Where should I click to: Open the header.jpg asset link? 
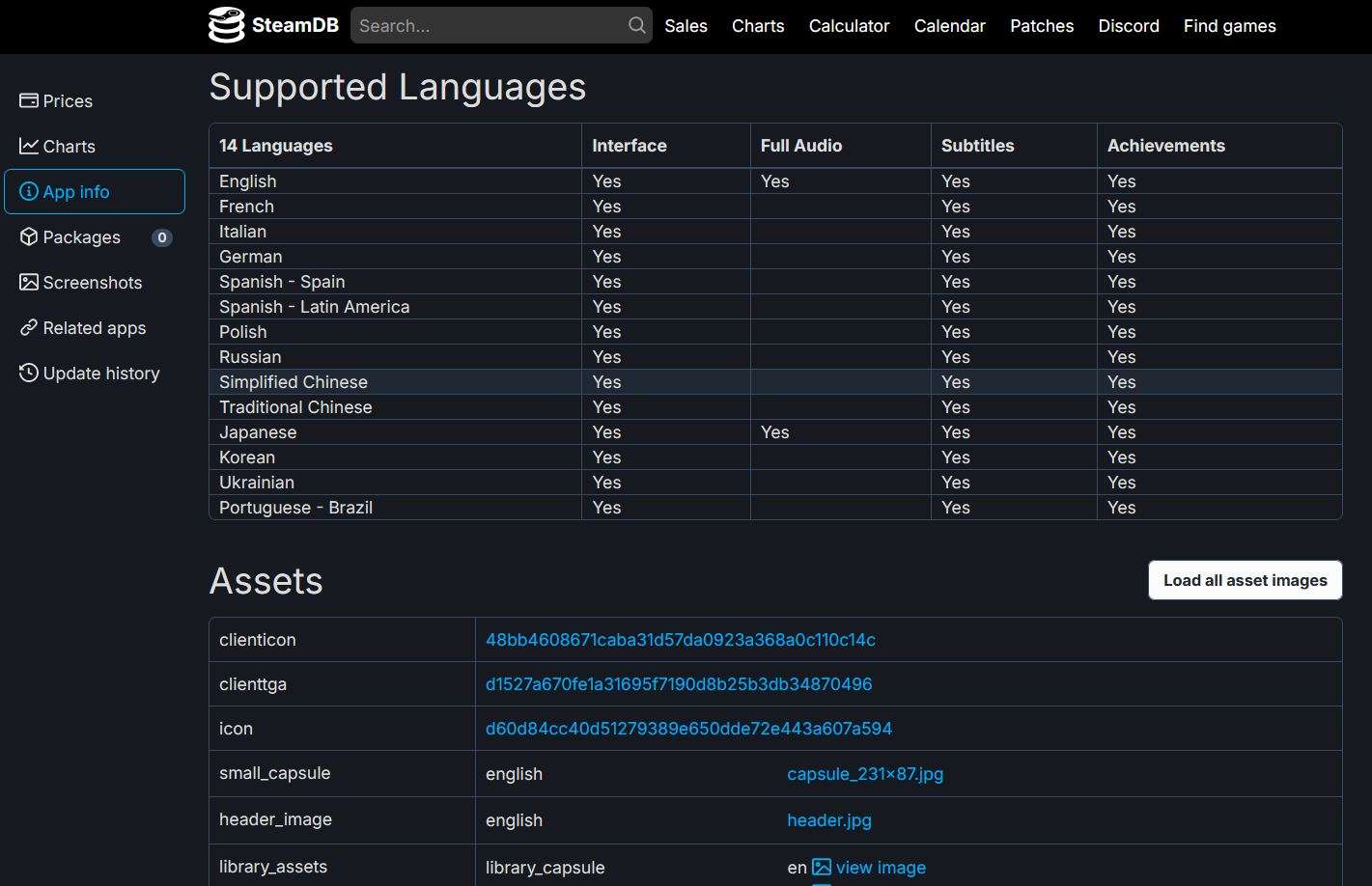(829, 820)
